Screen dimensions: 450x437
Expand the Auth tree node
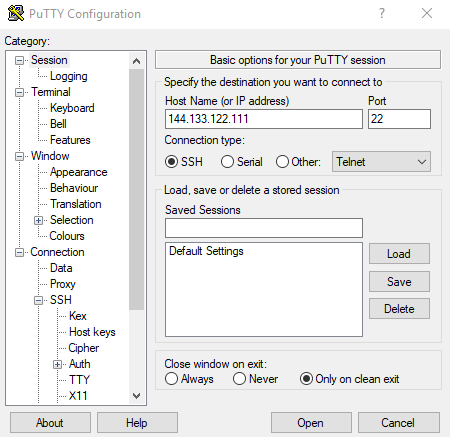pyautogui.click(x=57, y=365)
